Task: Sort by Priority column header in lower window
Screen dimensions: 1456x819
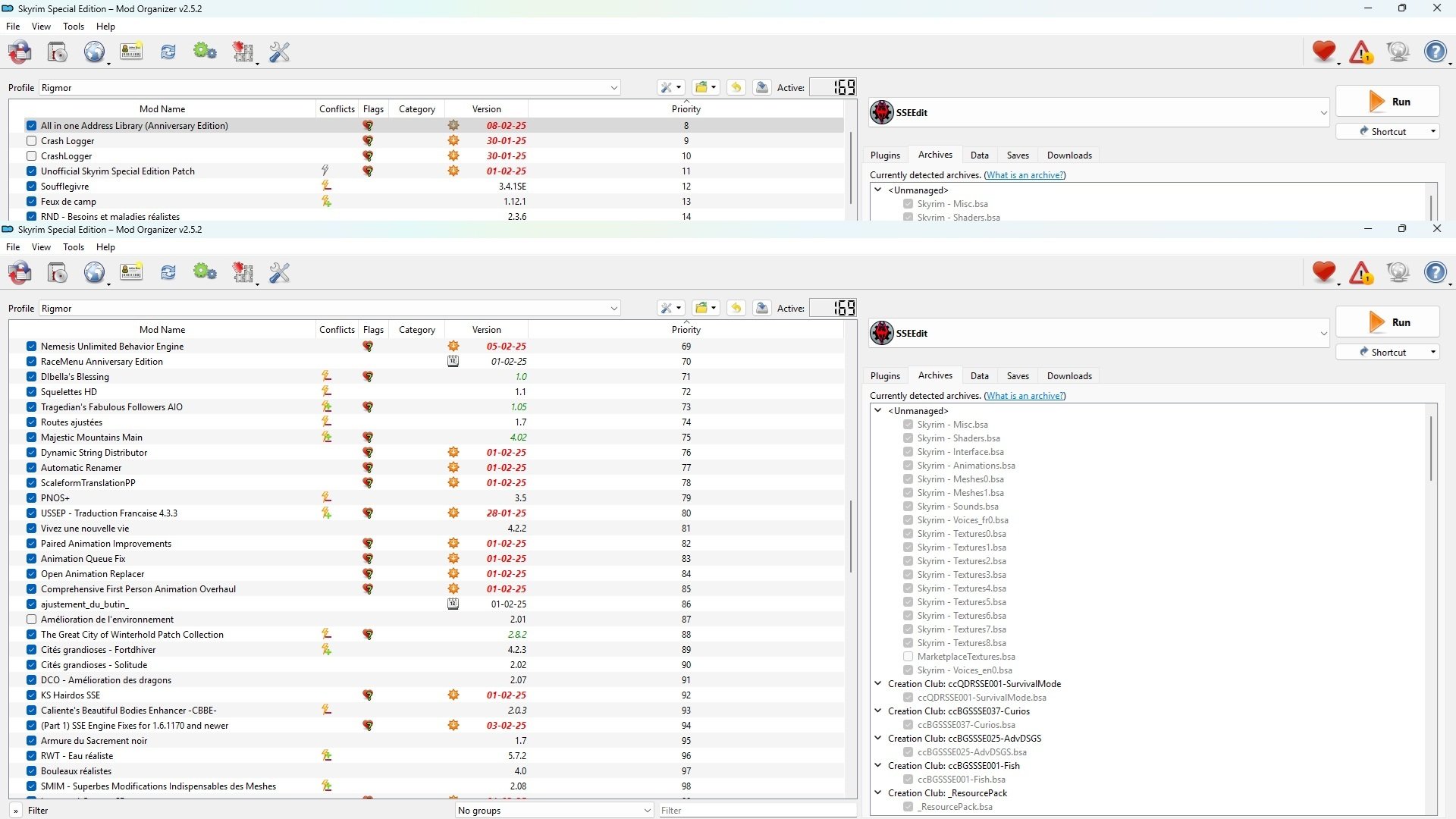Action: point(686,330)
